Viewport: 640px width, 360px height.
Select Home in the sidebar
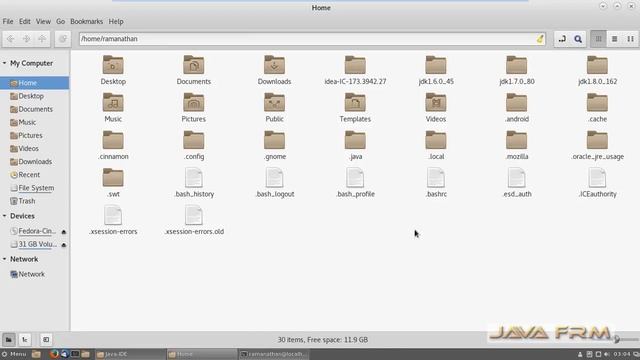tap(35, 83)
